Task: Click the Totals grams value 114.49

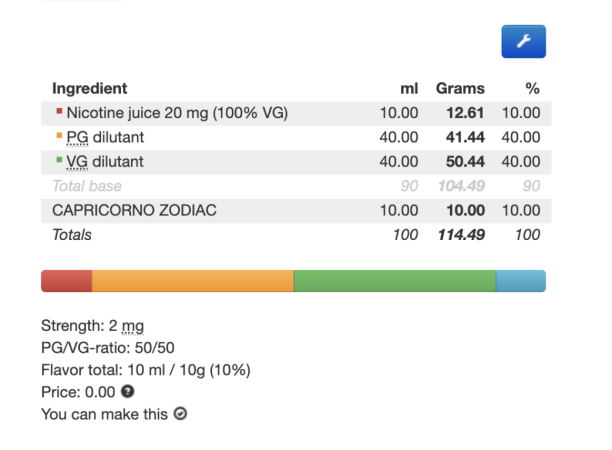Action: [461, 235]
